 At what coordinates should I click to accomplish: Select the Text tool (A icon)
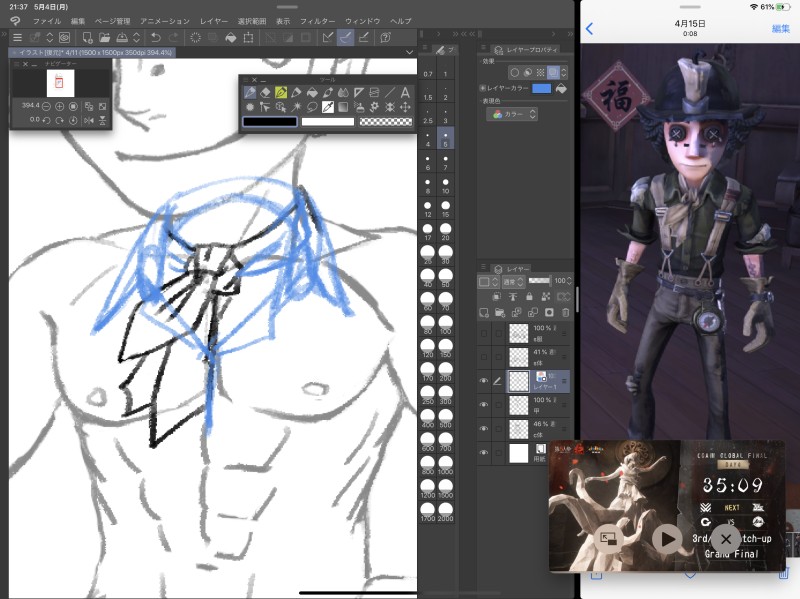[405, 92]
